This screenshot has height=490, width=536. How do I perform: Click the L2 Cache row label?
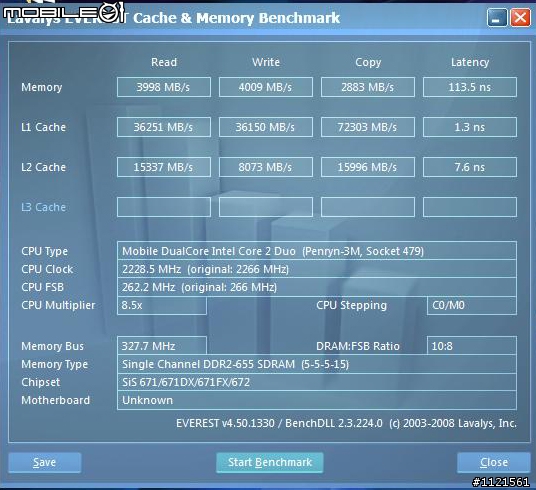43,167
